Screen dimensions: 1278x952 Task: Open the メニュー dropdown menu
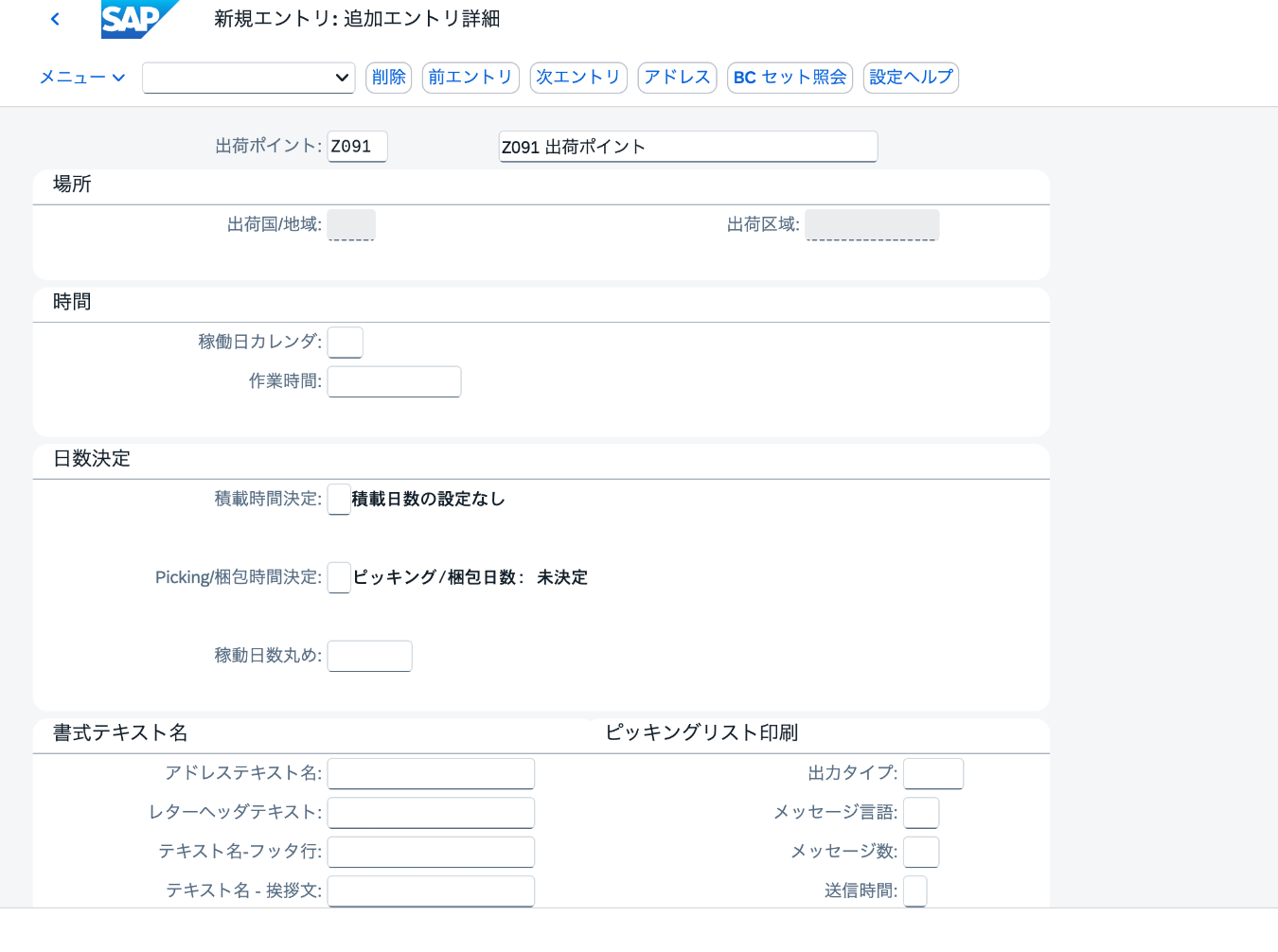[82, 78]
